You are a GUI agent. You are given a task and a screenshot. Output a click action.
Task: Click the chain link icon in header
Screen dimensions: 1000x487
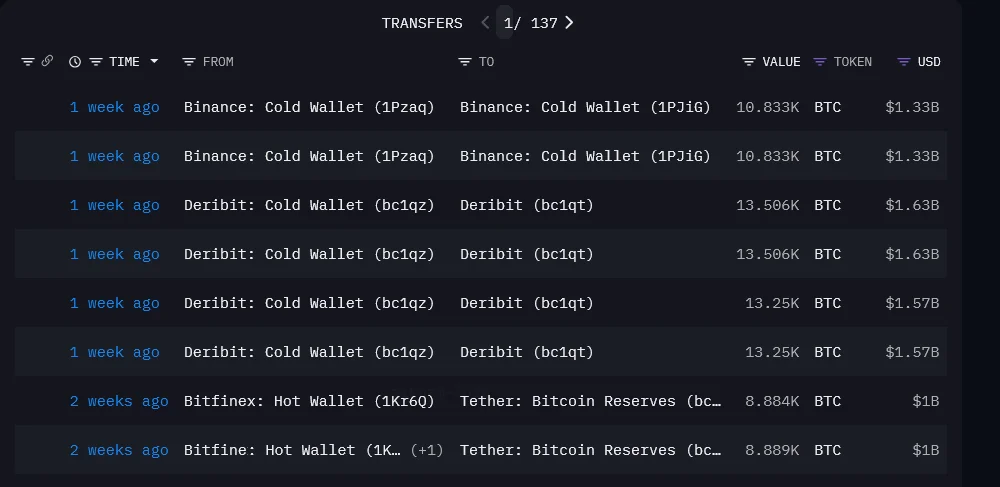click(47, 62)
